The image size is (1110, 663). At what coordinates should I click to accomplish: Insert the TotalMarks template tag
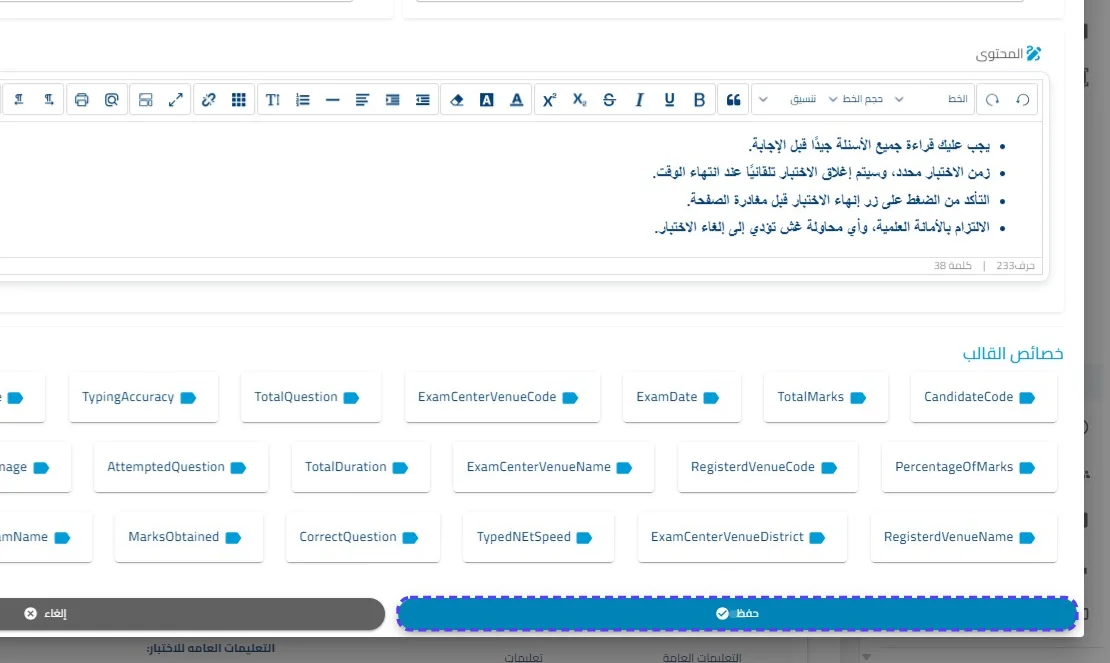click(x=825, y=397)
